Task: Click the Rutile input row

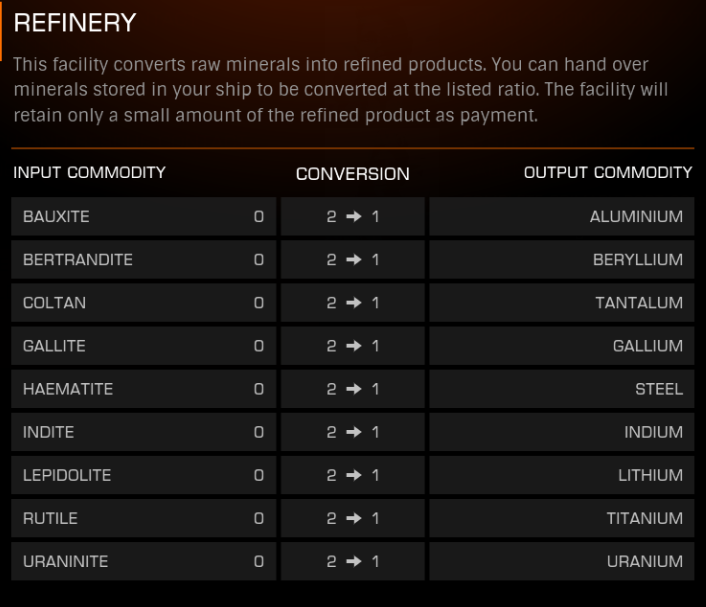Action: point(144,518)
